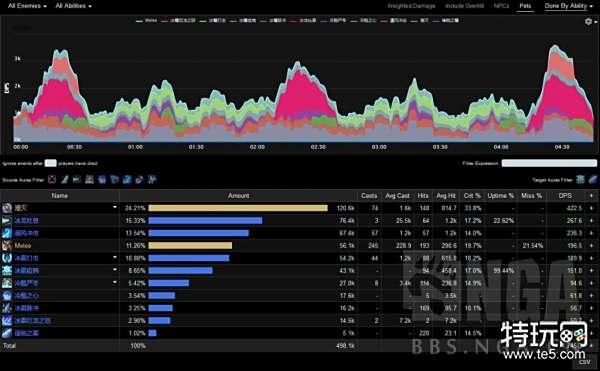The width and height of the screenshot is (600, 371).
Task: Click the Melee legend color swatch
Action: (139, 21)
